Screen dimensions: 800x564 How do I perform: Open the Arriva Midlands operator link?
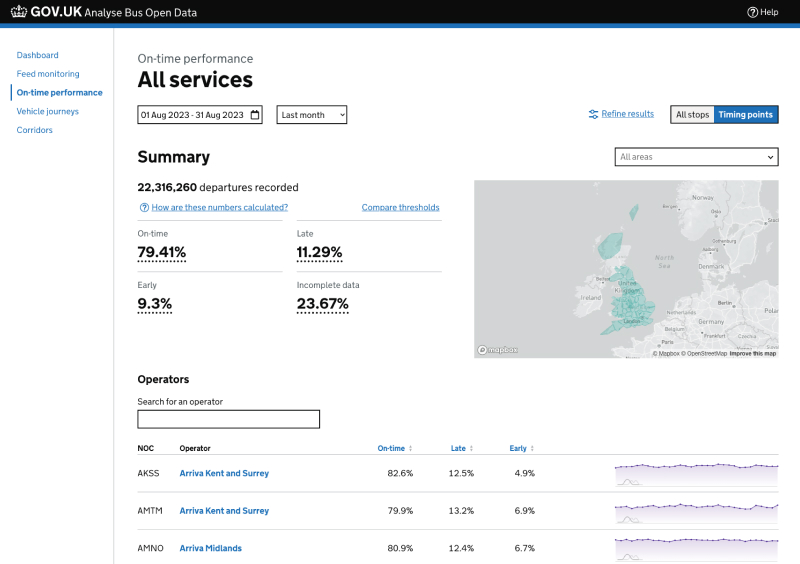[x=210, y=548]
